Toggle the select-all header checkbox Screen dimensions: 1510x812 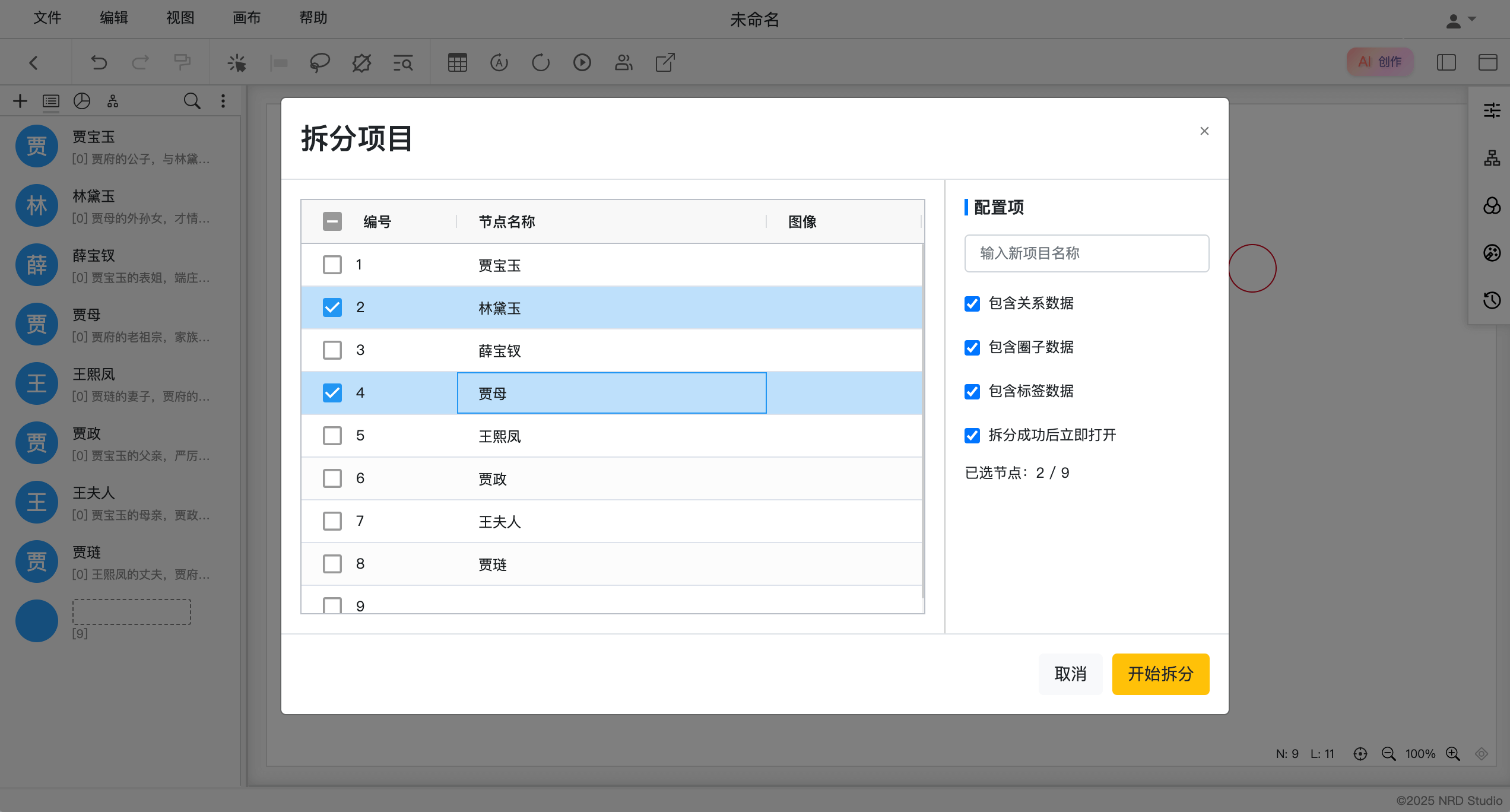pos(332,221)
